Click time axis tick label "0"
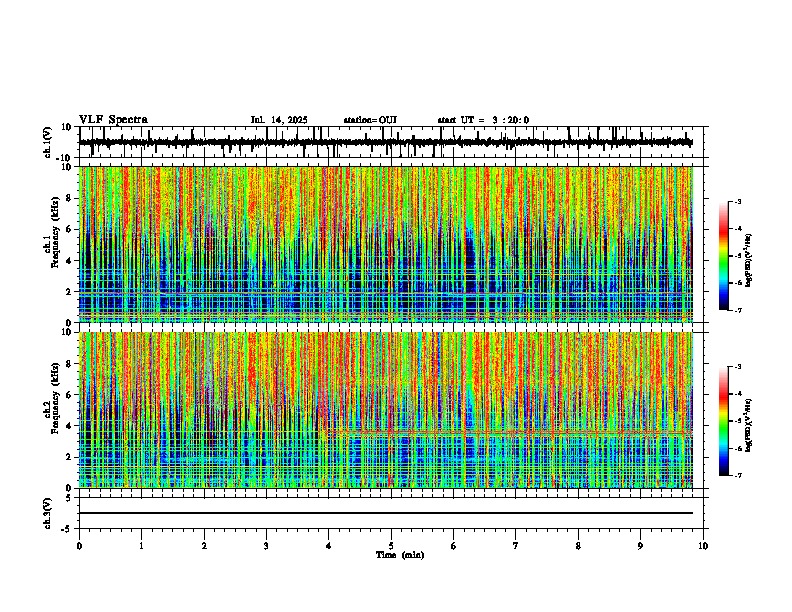This screenshot has height=612, width=792. (x=79, y=546)
